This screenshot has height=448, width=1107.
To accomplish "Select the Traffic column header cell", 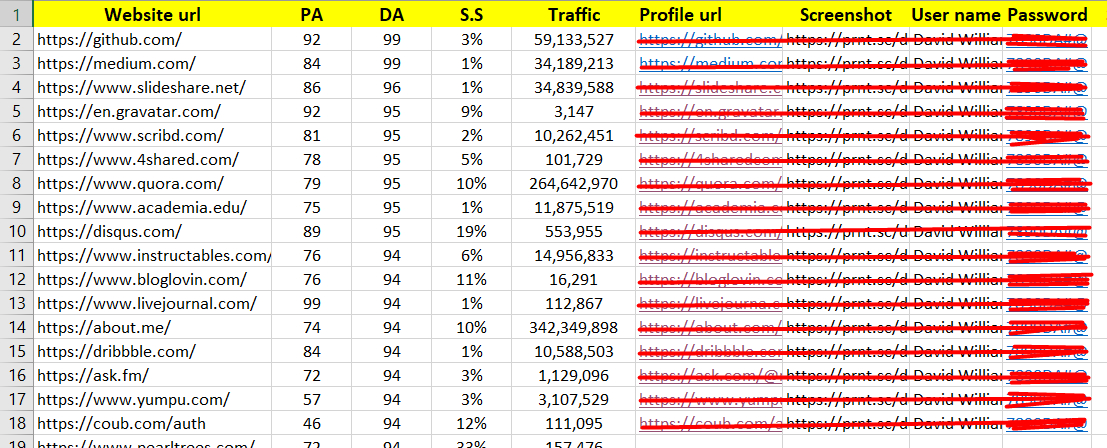I will (x=574, y=14).
